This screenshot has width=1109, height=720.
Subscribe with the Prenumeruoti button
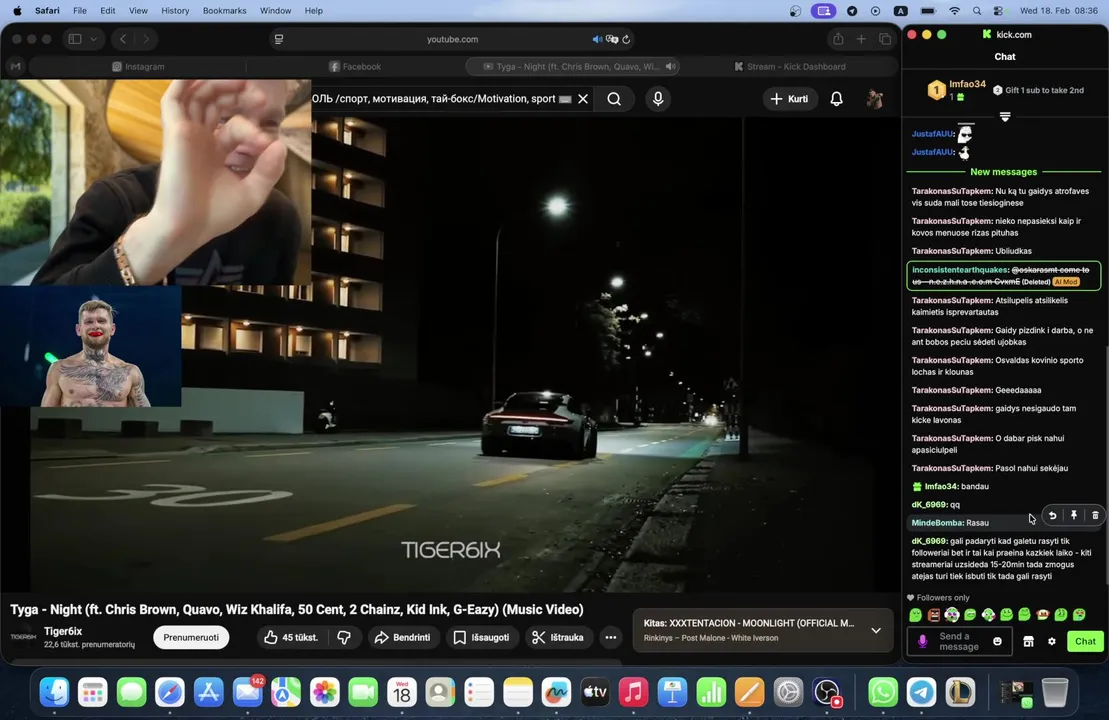(191, 637)
